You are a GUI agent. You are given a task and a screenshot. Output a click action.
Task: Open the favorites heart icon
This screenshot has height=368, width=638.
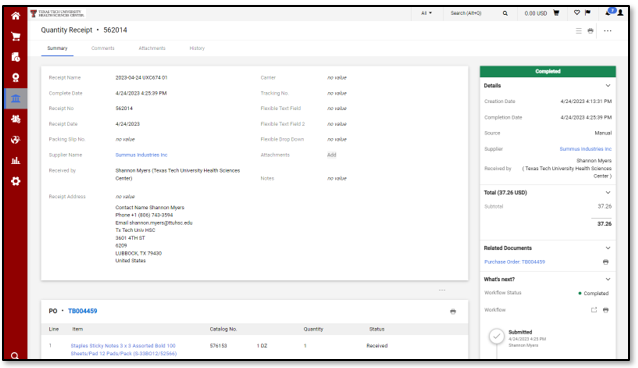577,13
